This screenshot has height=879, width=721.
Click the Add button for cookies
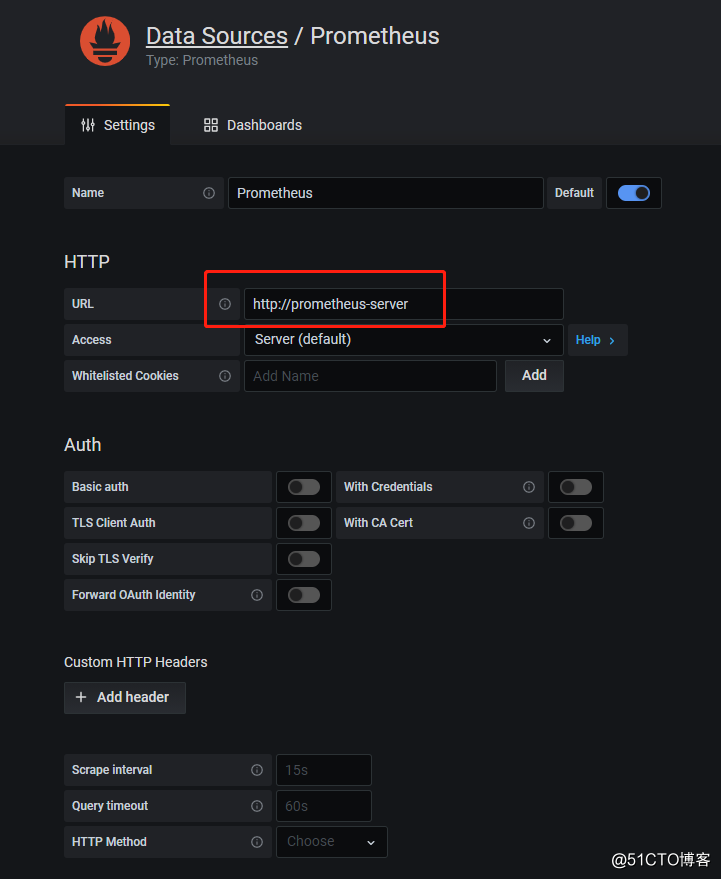coord(534,376)
